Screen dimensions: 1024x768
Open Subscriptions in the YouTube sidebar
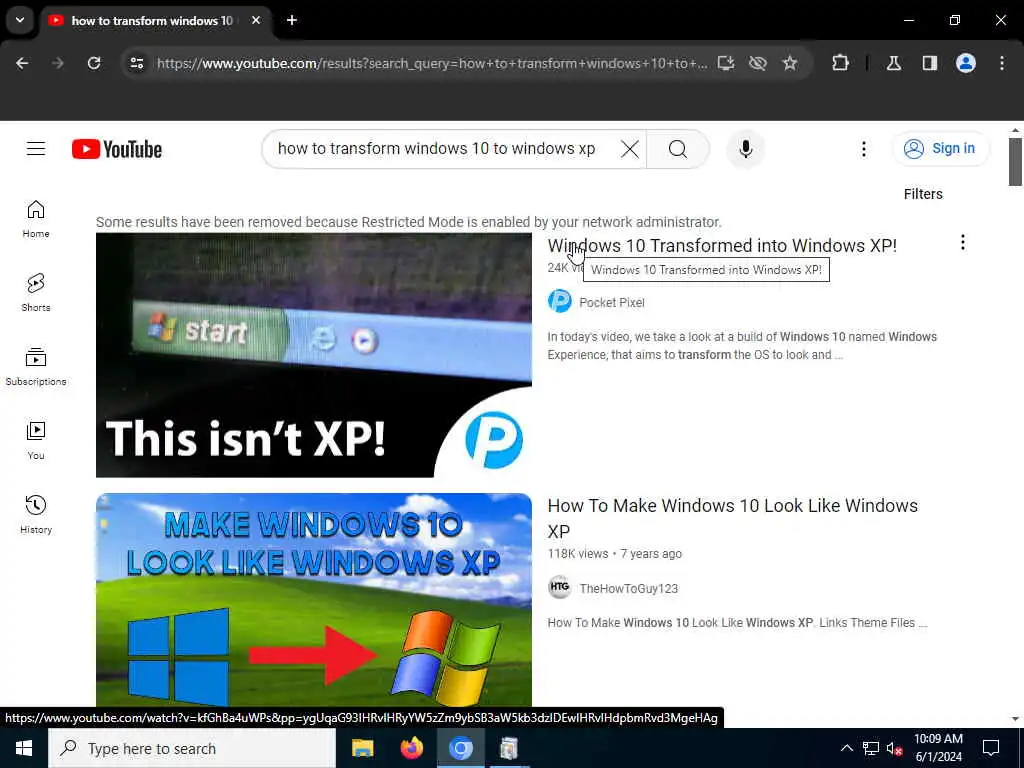(36, 366)
